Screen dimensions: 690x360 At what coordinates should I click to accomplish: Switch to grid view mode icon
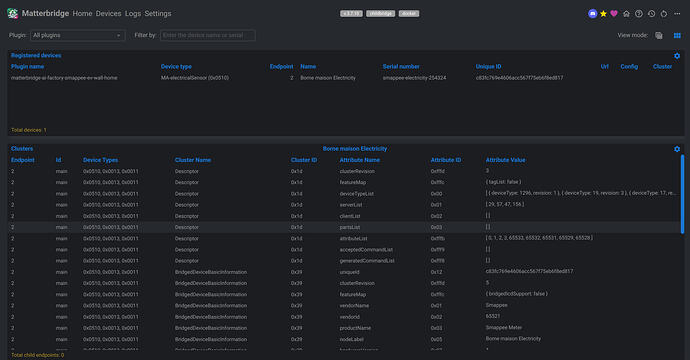point(677,35)
